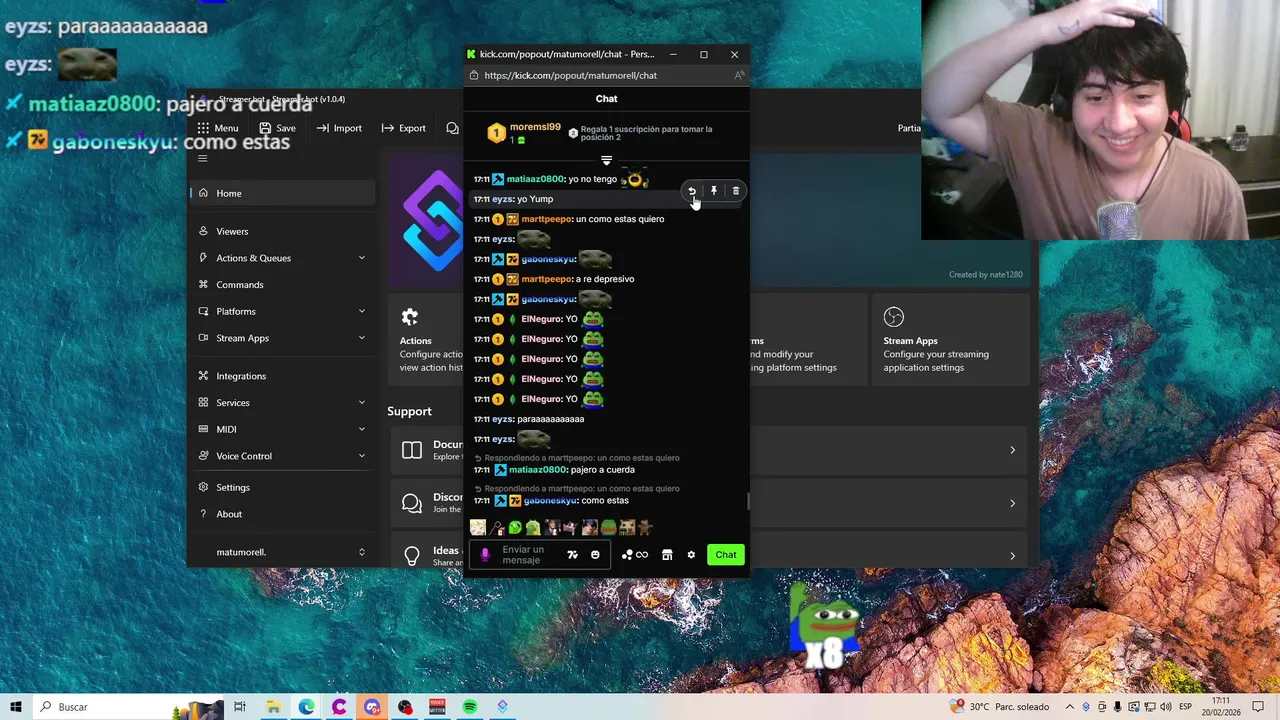Open the Menu button in Streamer.bot toolbar
This screenshot has height=720, width=1280.
tap(218, 128)
